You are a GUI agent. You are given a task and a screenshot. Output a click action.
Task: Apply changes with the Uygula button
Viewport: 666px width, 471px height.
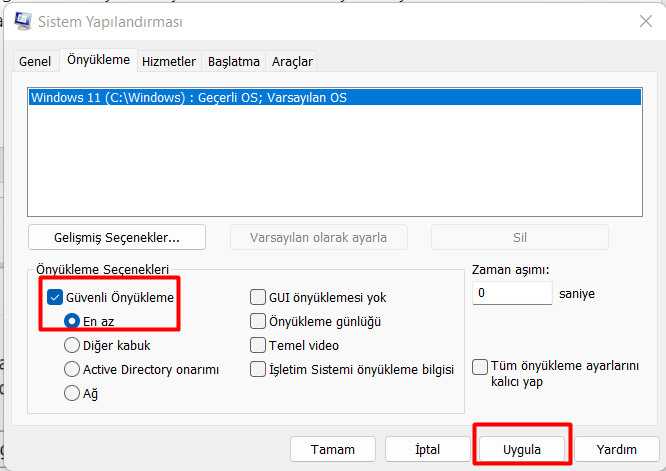tap(522, 449)
